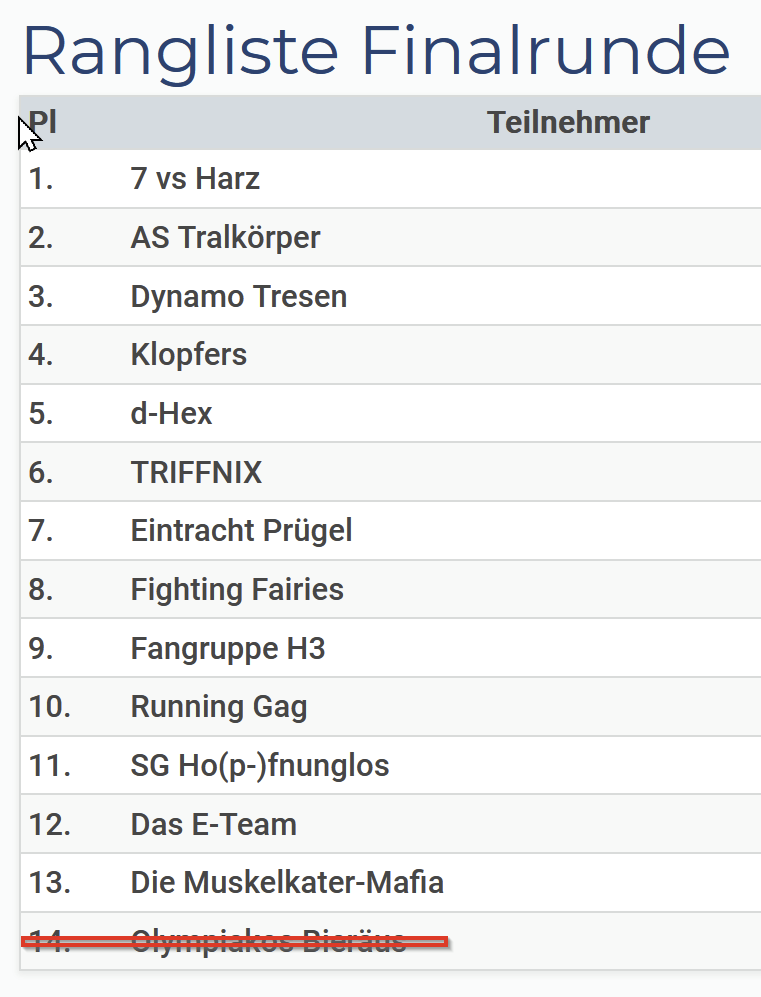Select the rank number "10." cell

(x=49, y=707)
